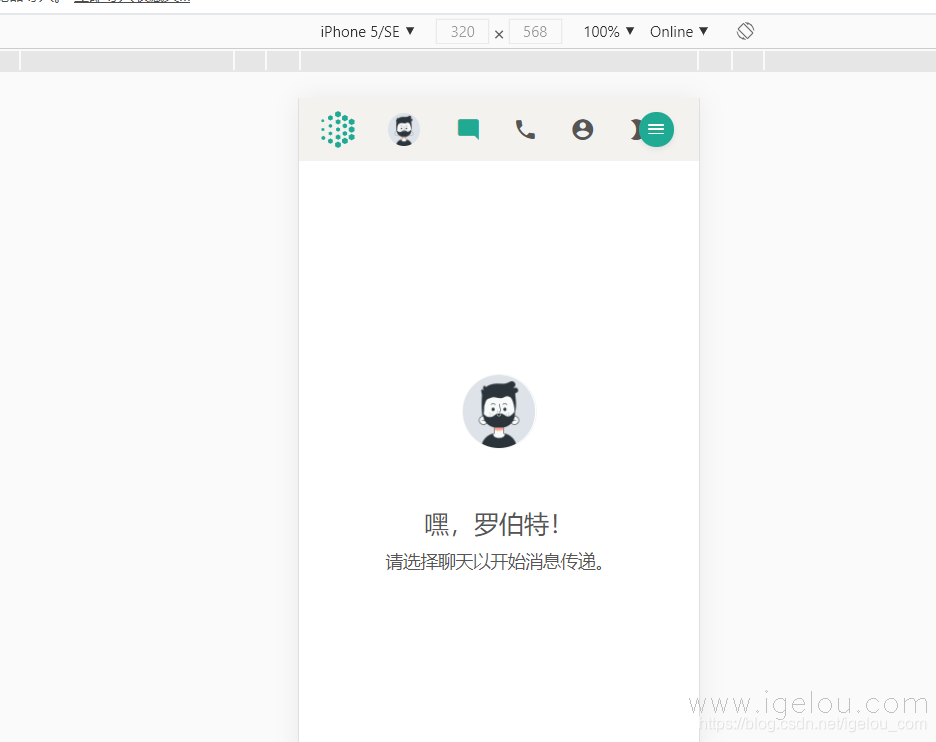Click the device width field showing 320
The width and height of the screenshot is (936, 742).
[x=462, y=31]
